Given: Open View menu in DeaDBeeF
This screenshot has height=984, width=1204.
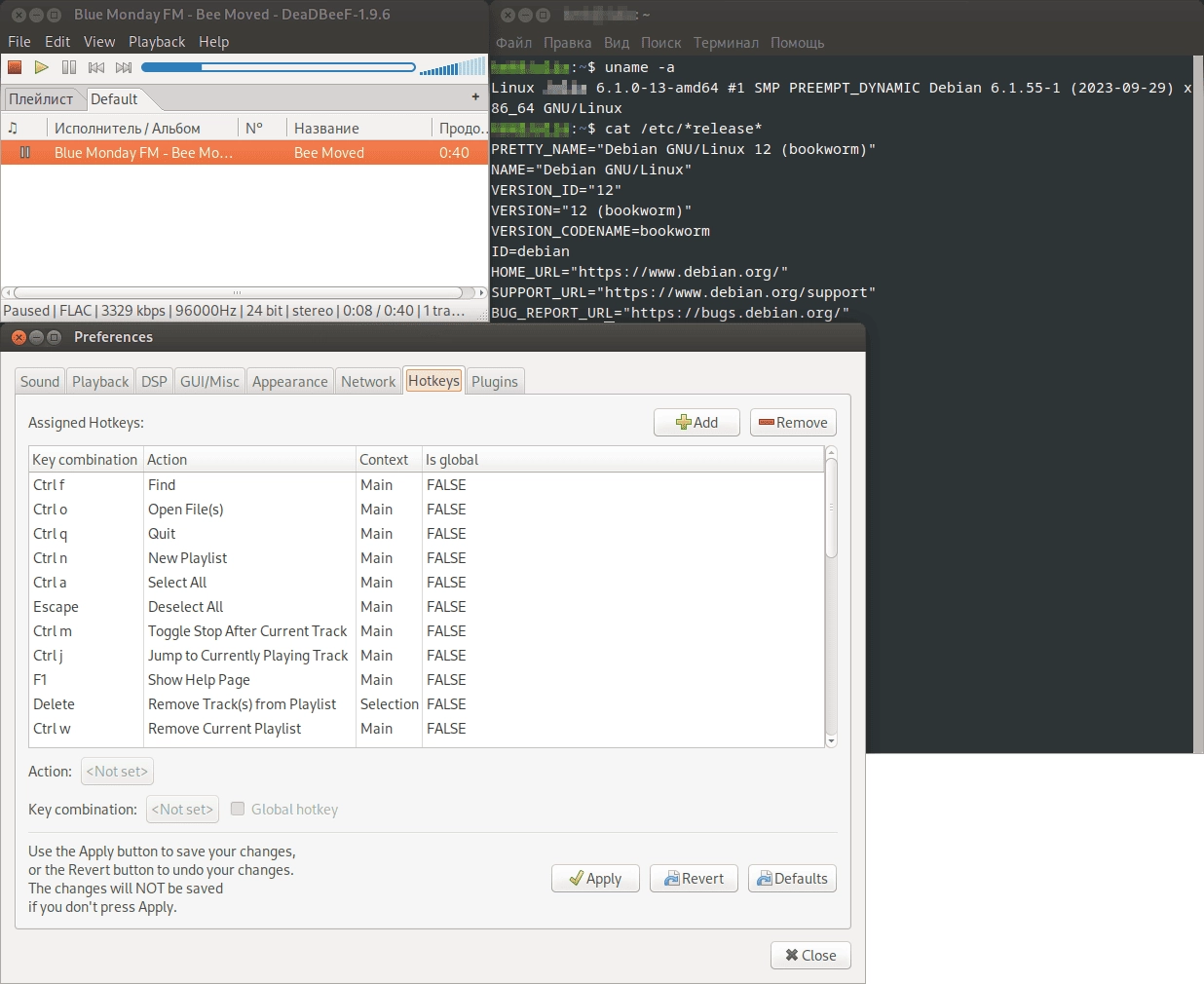Looking at the screenshot, I should point(99,42).
